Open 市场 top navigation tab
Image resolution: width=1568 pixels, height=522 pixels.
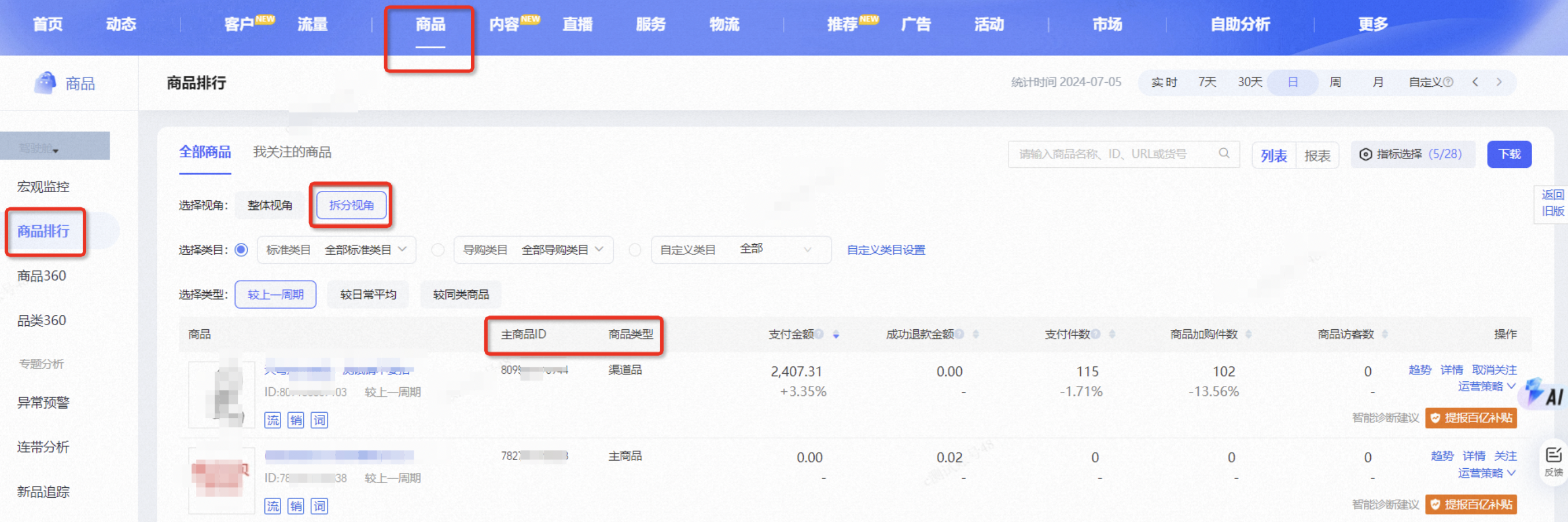1107,24
